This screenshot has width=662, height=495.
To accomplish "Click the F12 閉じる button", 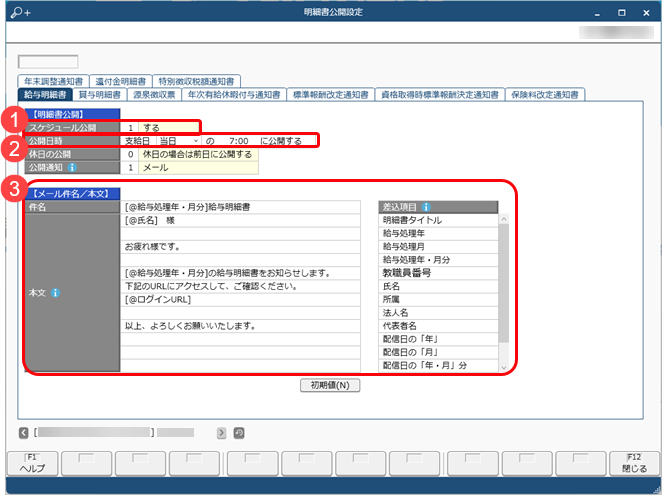I will (634, 464).
